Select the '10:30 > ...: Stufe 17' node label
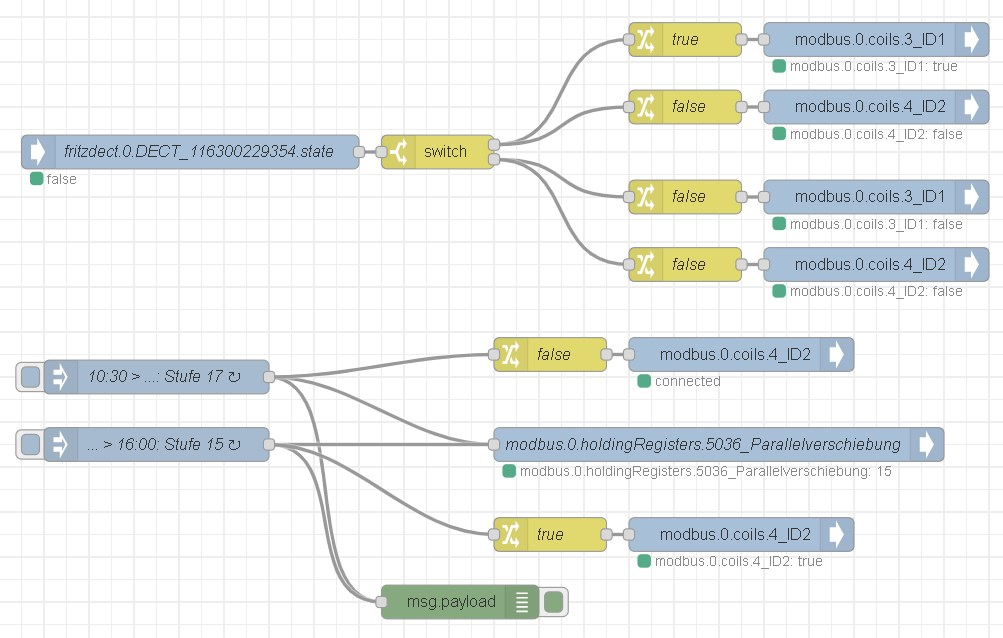The height and width of the screenshot is (638, 1003). (164, 377)
